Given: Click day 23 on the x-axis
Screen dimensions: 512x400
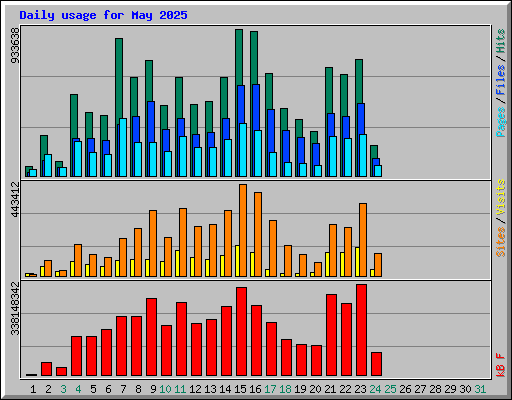Looking at the screenshot, I should tap(360, 389).
